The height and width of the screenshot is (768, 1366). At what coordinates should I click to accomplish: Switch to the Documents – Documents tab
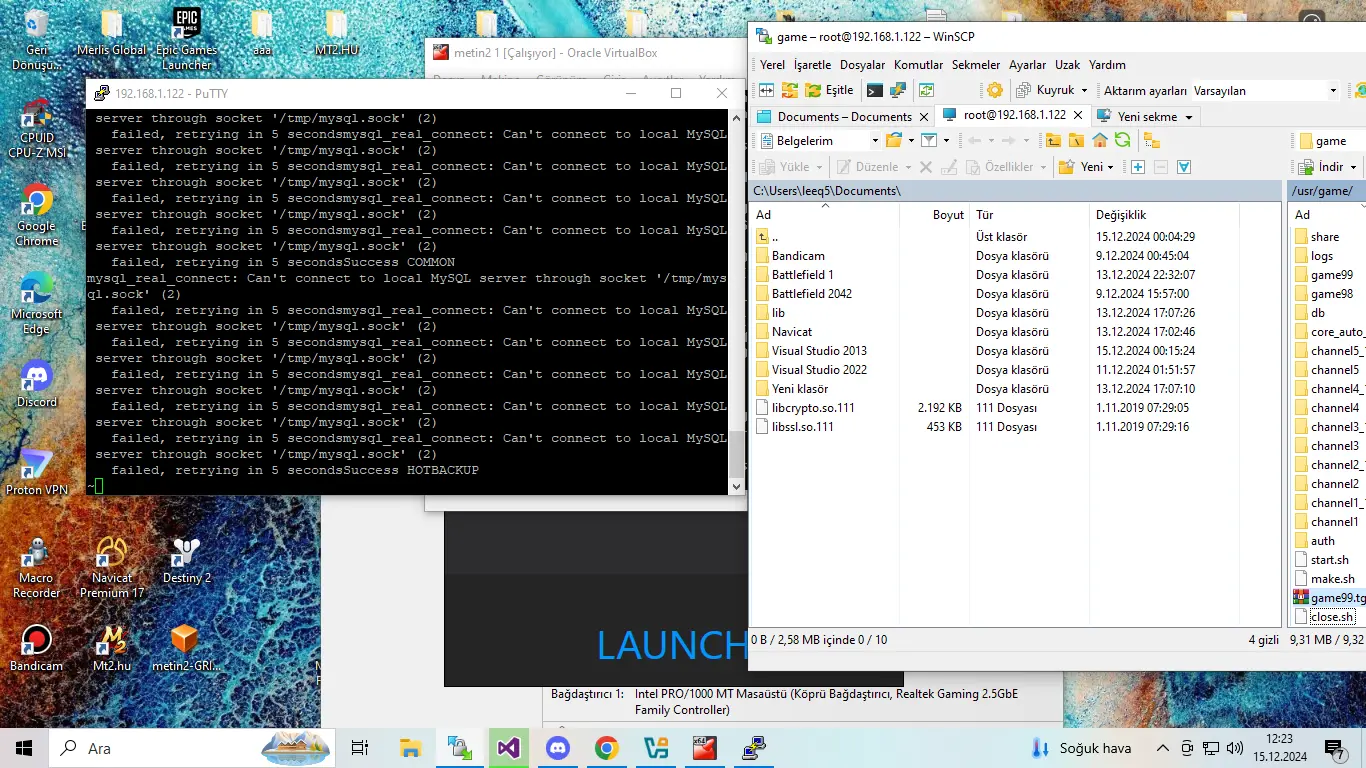pyautogui.click(x=843, y=116)
